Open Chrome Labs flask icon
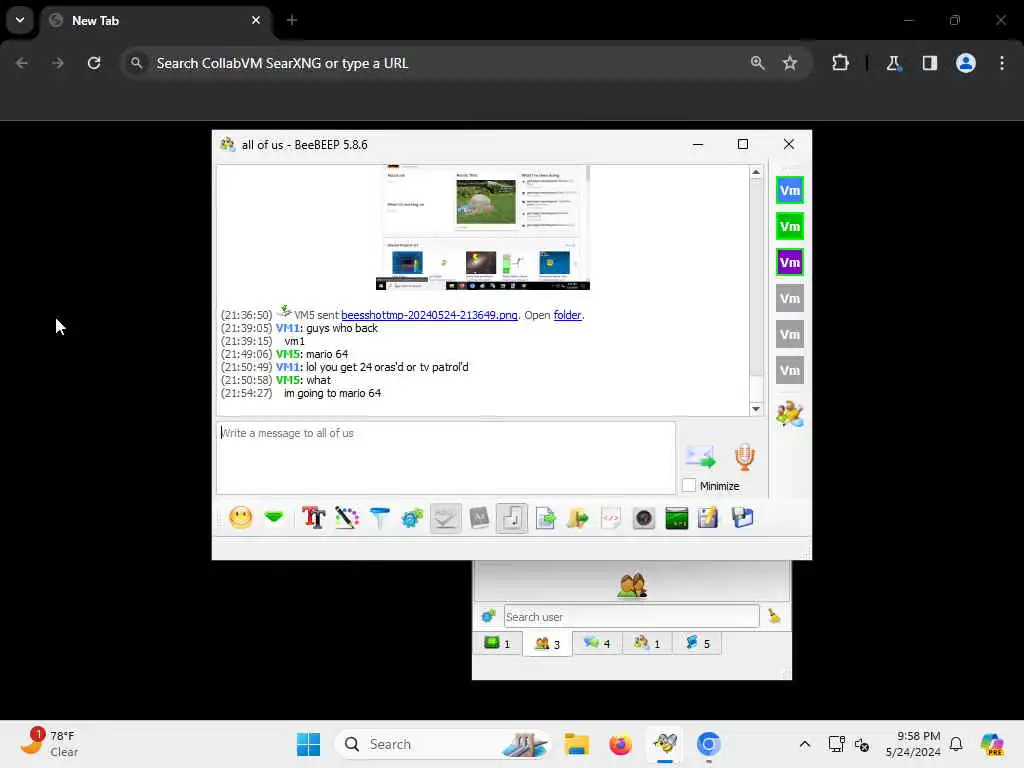Screen dimensions: 1024x768 pos(893,63)
